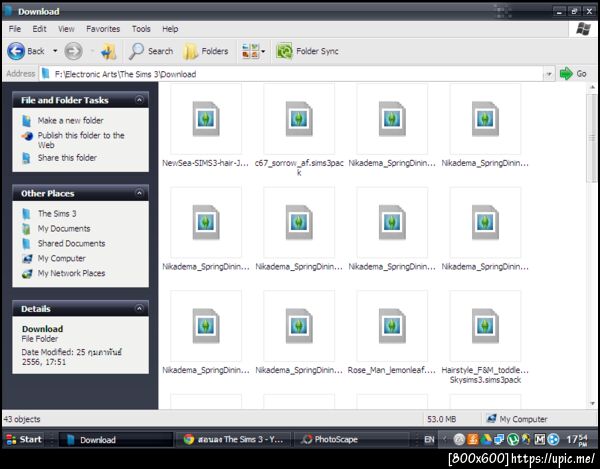Click the EN language indicator
Image resolution: width=600 pixels, height=469 pixels.
[x=429, y=440]
